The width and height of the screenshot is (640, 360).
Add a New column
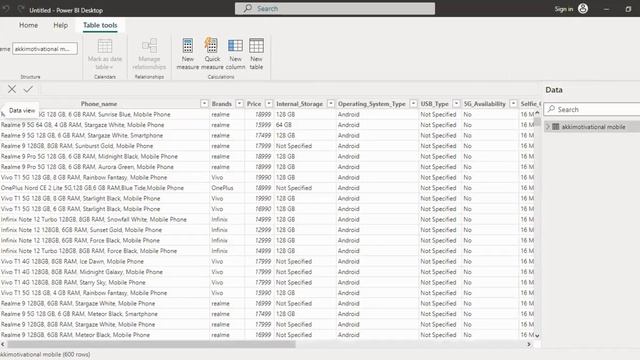pyautogui.click(x=235, y=53)
